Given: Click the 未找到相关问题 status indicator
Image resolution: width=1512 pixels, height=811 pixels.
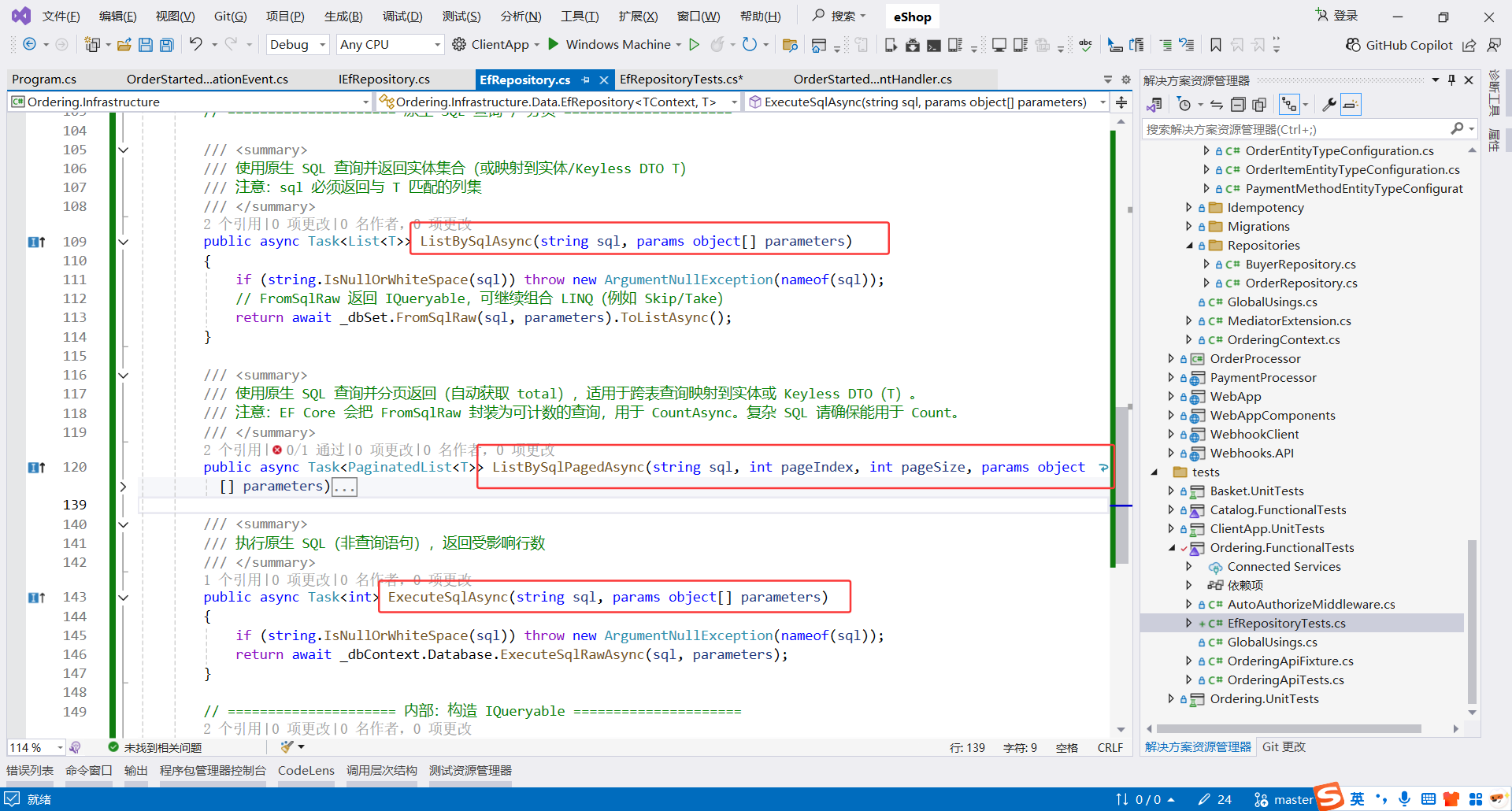Looking at the screenshot, I should [x=155, y=747].
